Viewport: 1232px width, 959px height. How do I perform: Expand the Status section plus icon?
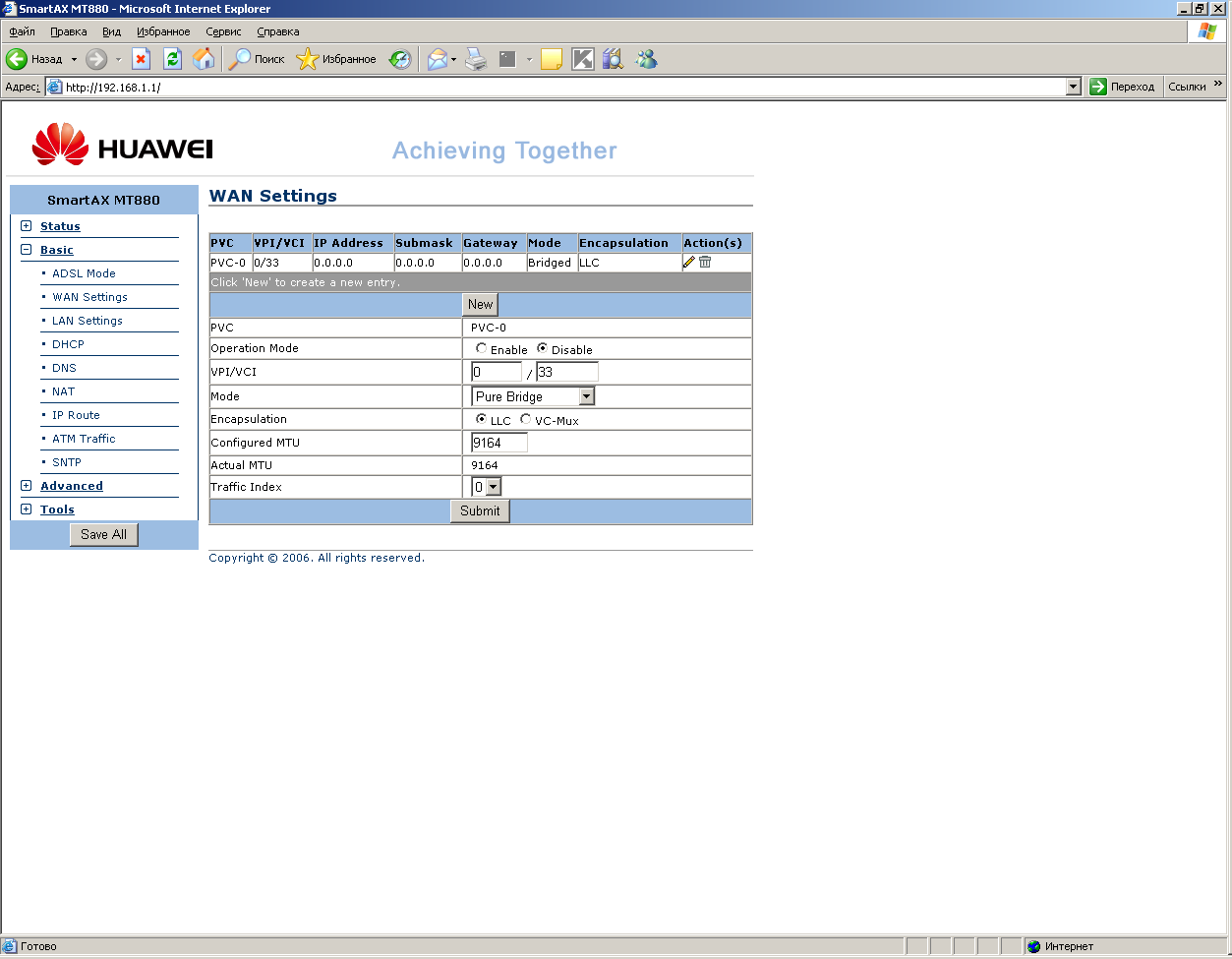(27, 226)
